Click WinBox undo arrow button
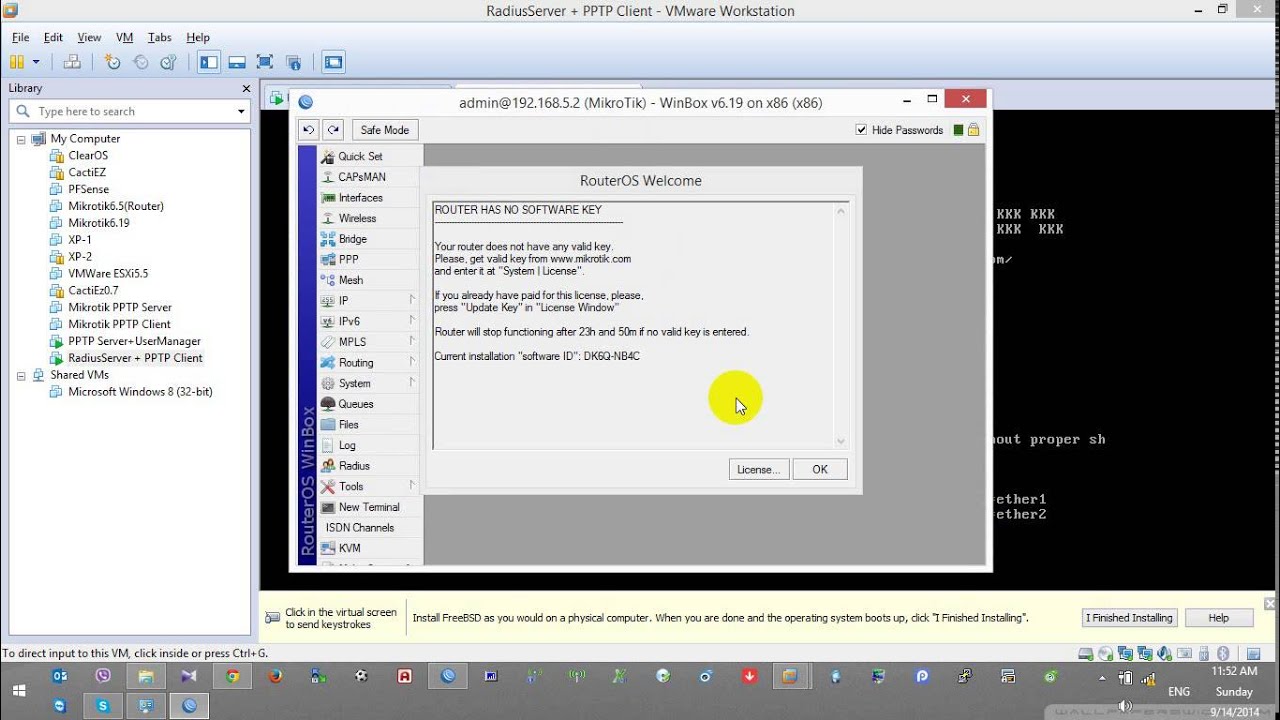Viewport: 1280px width, 720px height. [308, 130]
